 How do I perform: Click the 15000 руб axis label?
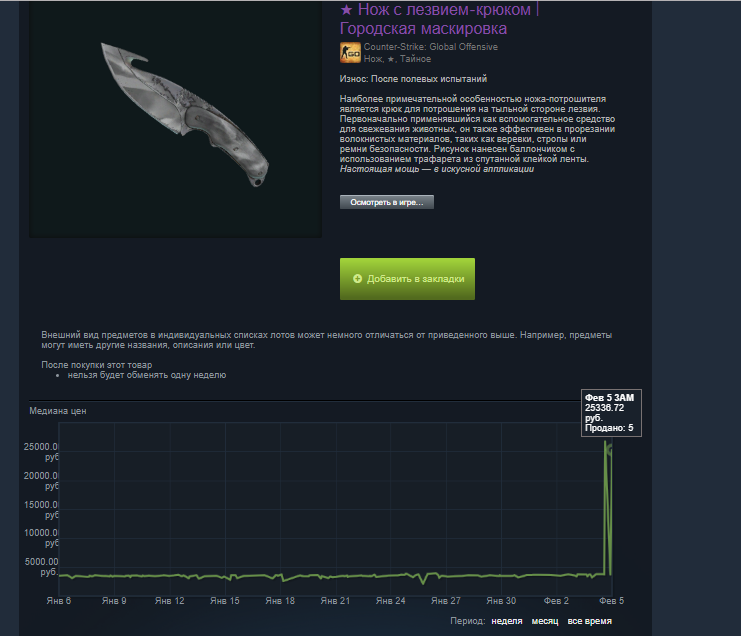[41, 509]
